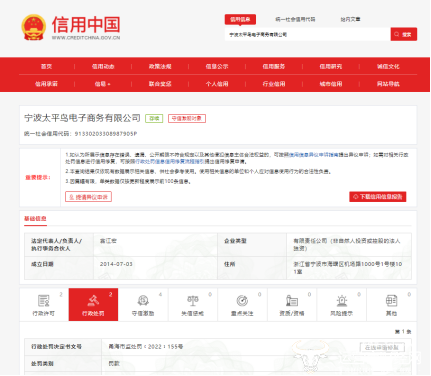Image resolution: width=431 pixels, height=376 pixels.
Task: Click the establishment date 2014-07-03
Action: [116, 264]
